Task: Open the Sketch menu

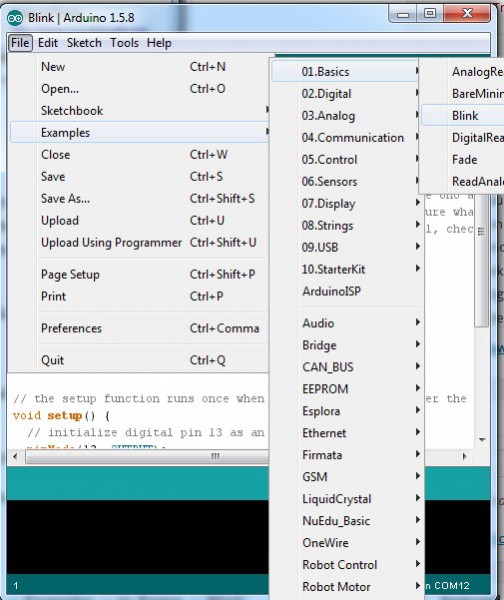Action: point(84,43)
